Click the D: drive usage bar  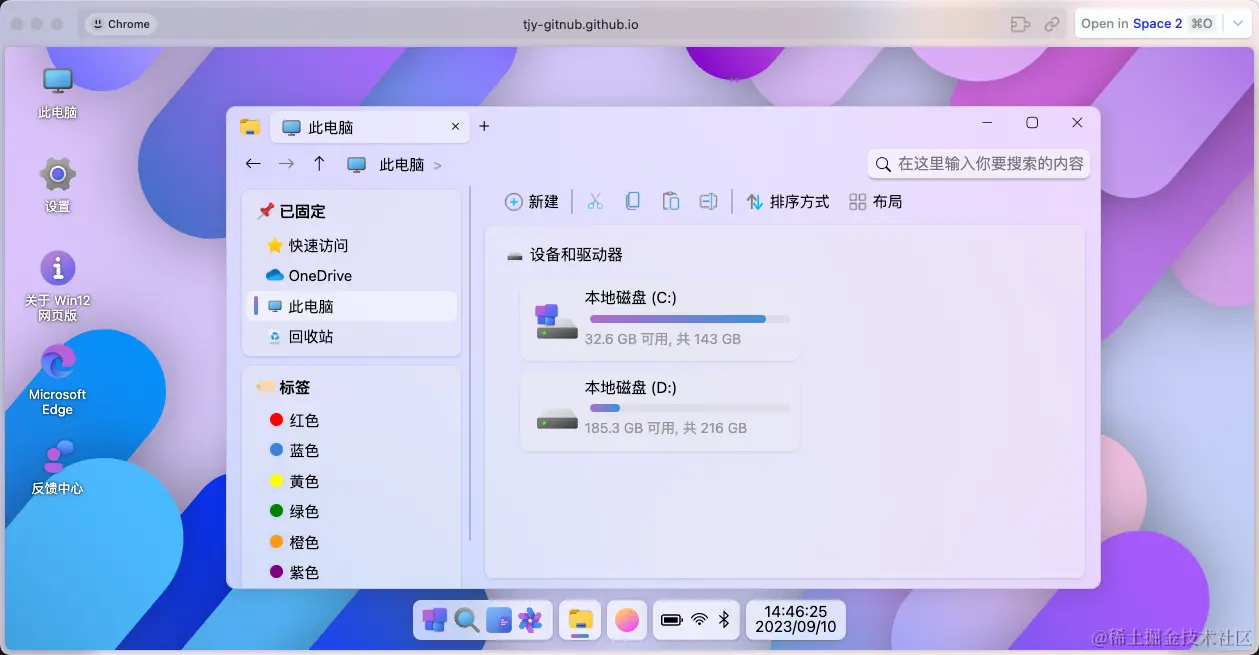689,408
